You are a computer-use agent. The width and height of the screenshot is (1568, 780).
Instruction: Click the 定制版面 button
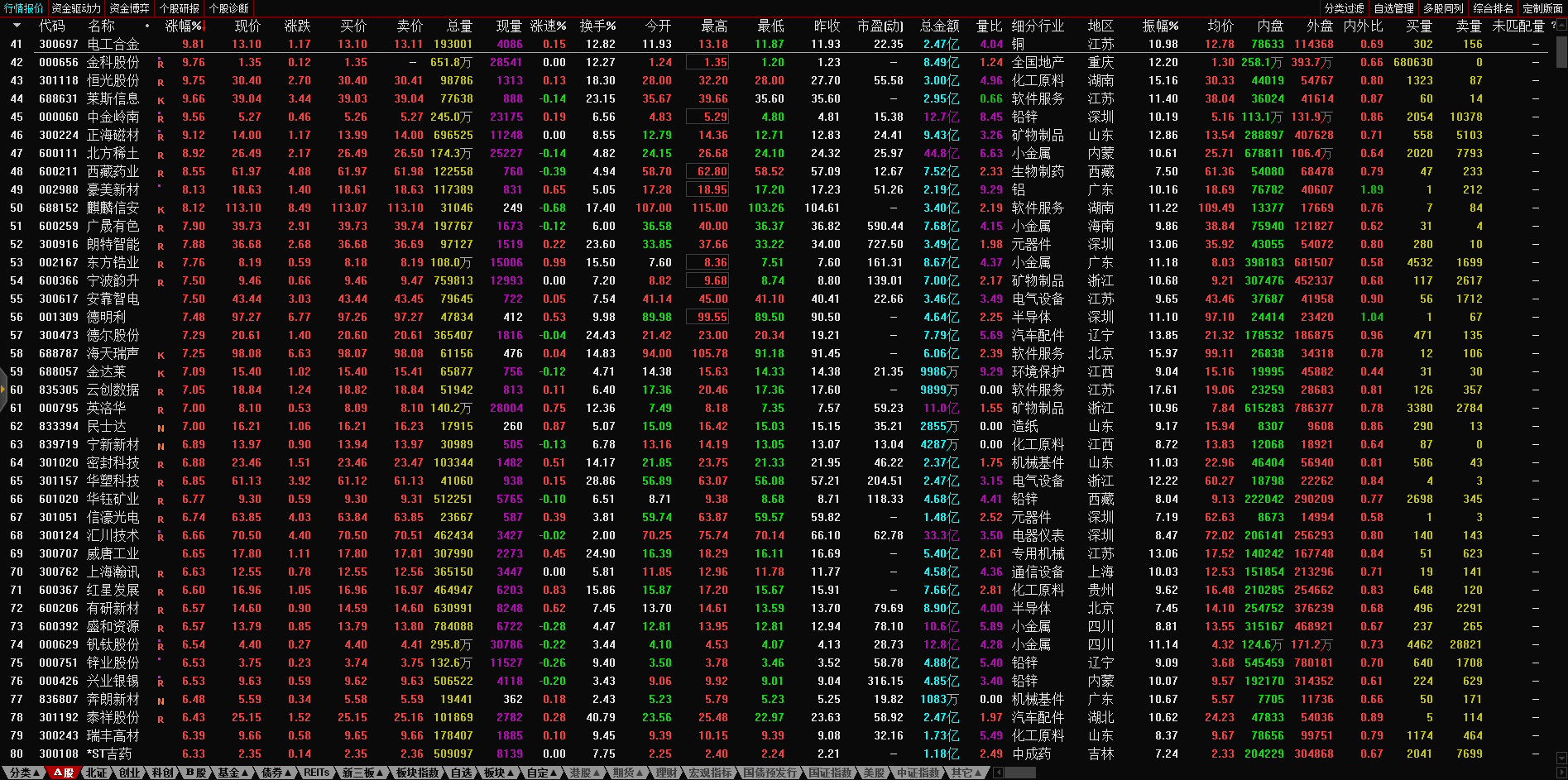pos(1542,8)
